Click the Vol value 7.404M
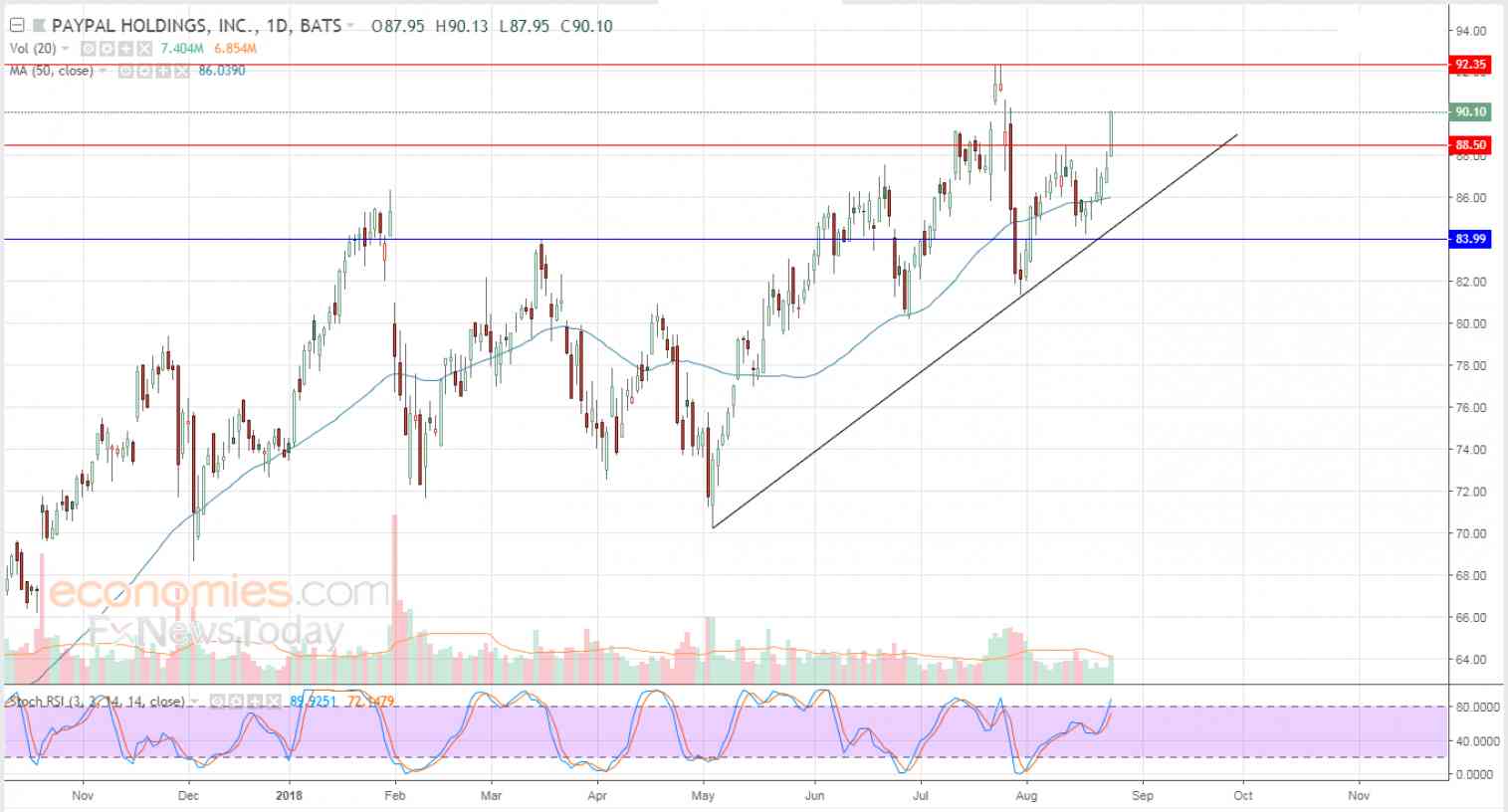Viewport: 1508px width, 812px height. pyautogui.click(x=182, y=49)
